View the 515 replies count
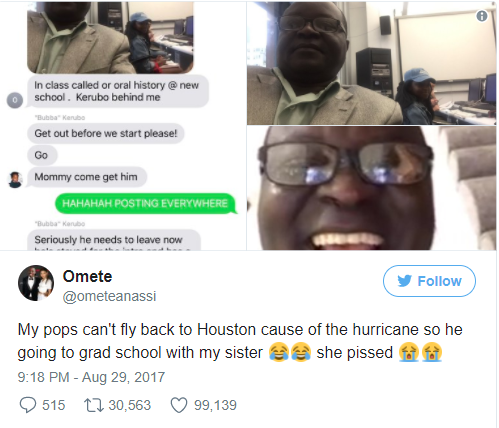The height and width of the screenshot is (428, 499). (x=54, y=405)
